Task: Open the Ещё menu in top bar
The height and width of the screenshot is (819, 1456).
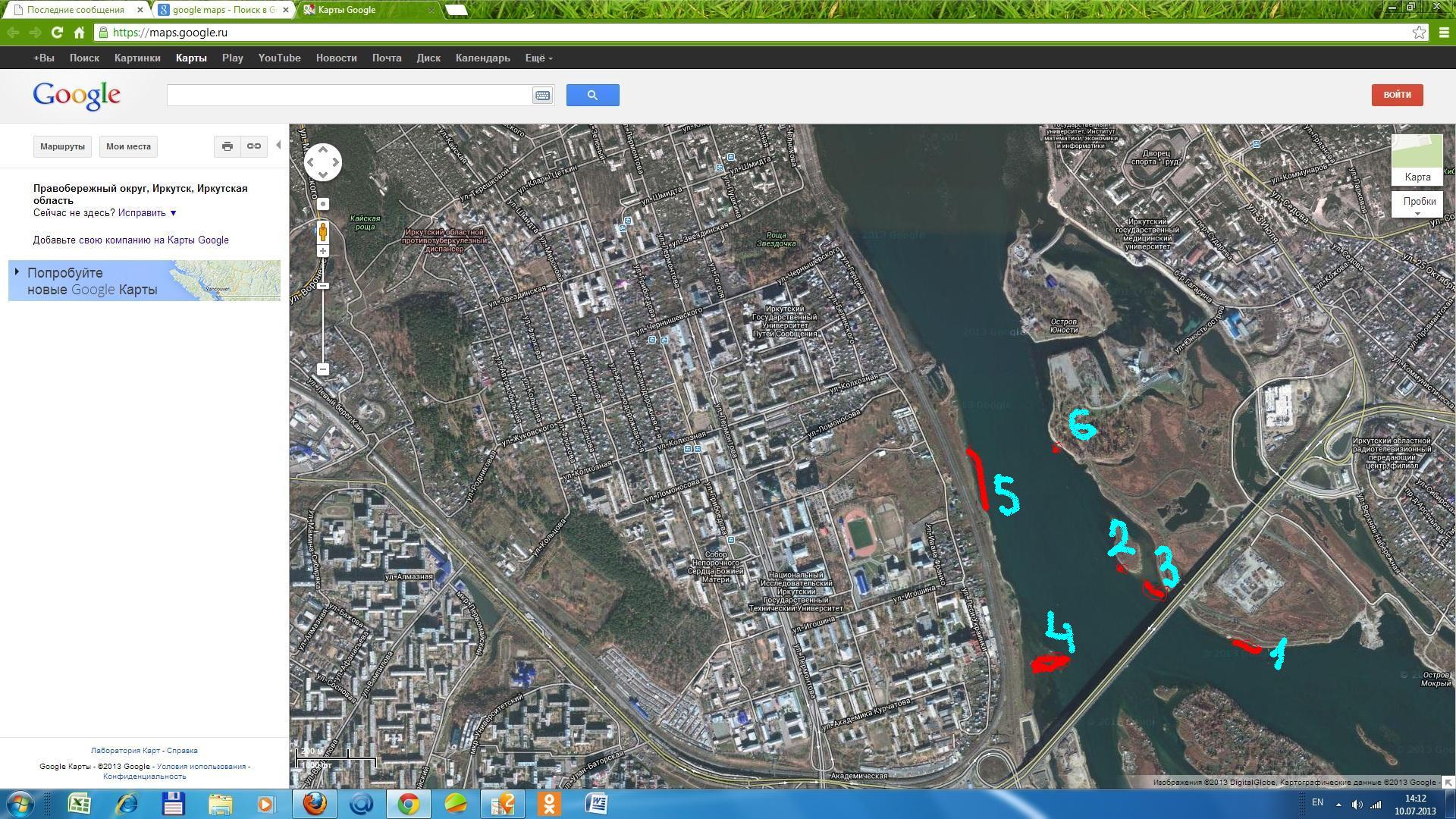Action: tap(538, 58)
